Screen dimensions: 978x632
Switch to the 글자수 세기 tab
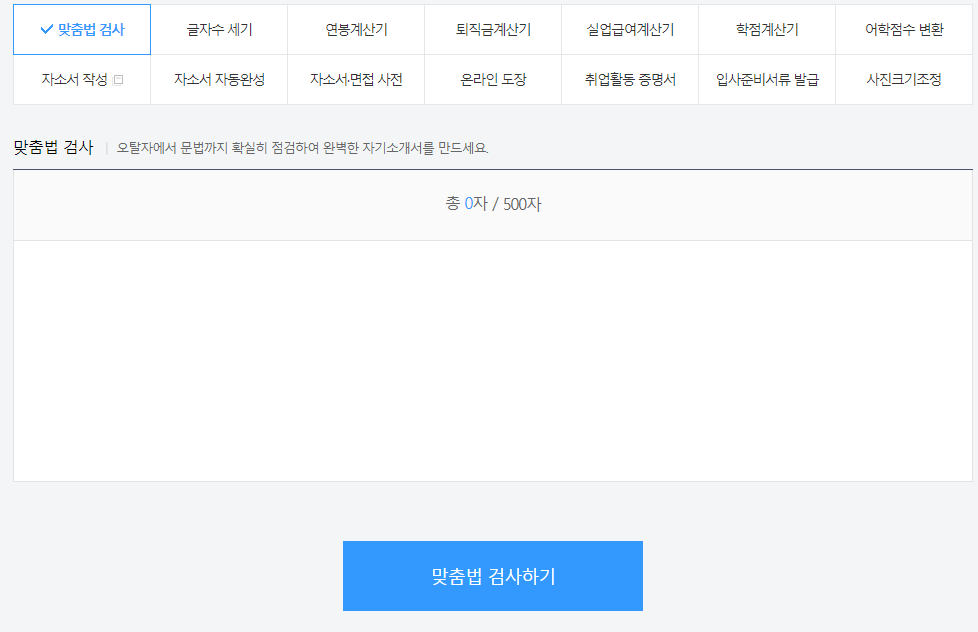coord(221,29)
